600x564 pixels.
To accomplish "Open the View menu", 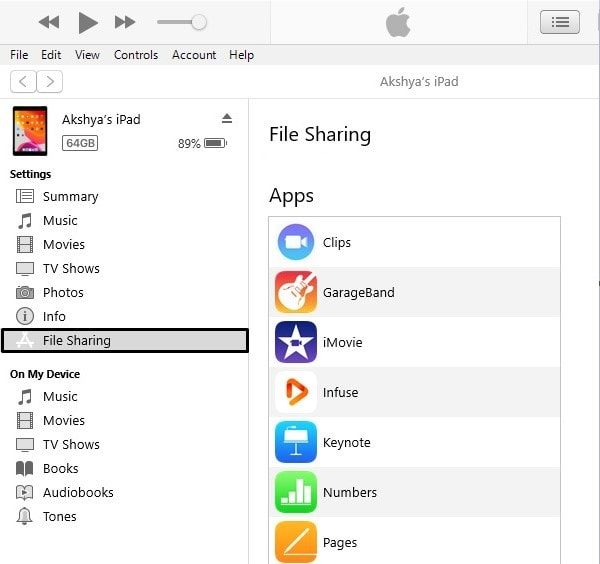I will click(x=87, y=55).
